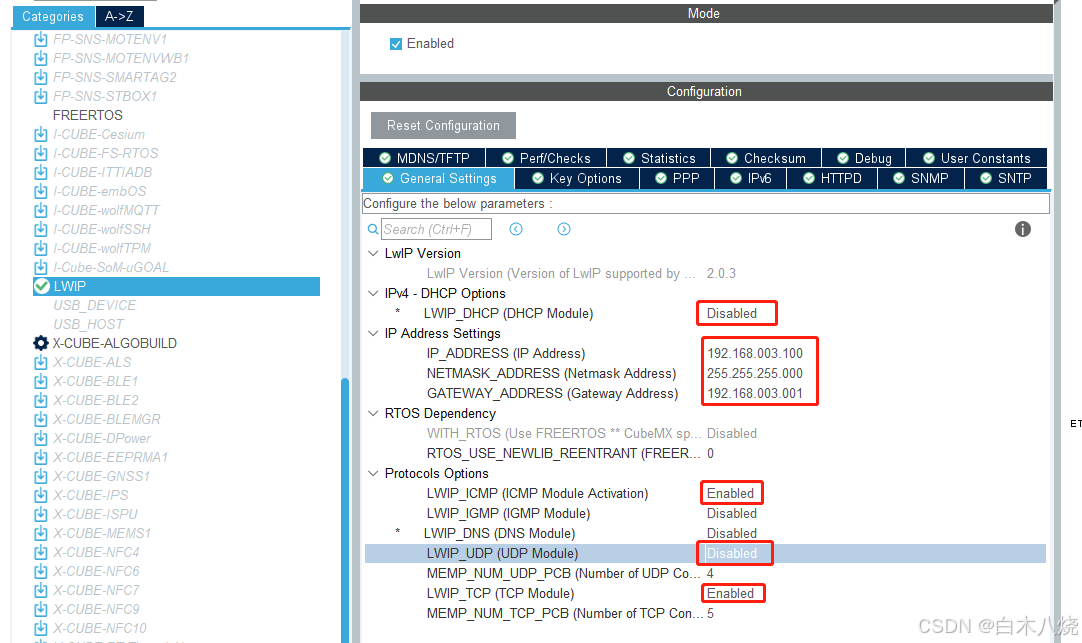This screenshot has width=1082, height=643.
Task: Select the download icon for I-CUBE-wolfMQTT
Action: [x=40, y=210]
